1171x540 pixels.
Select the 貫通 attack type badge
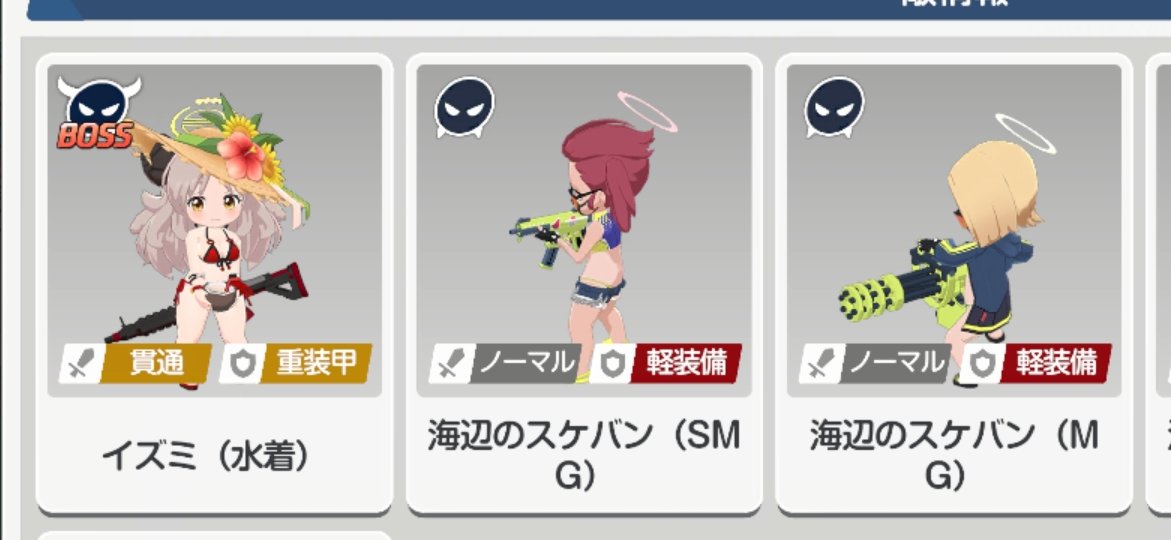point(136,364)
